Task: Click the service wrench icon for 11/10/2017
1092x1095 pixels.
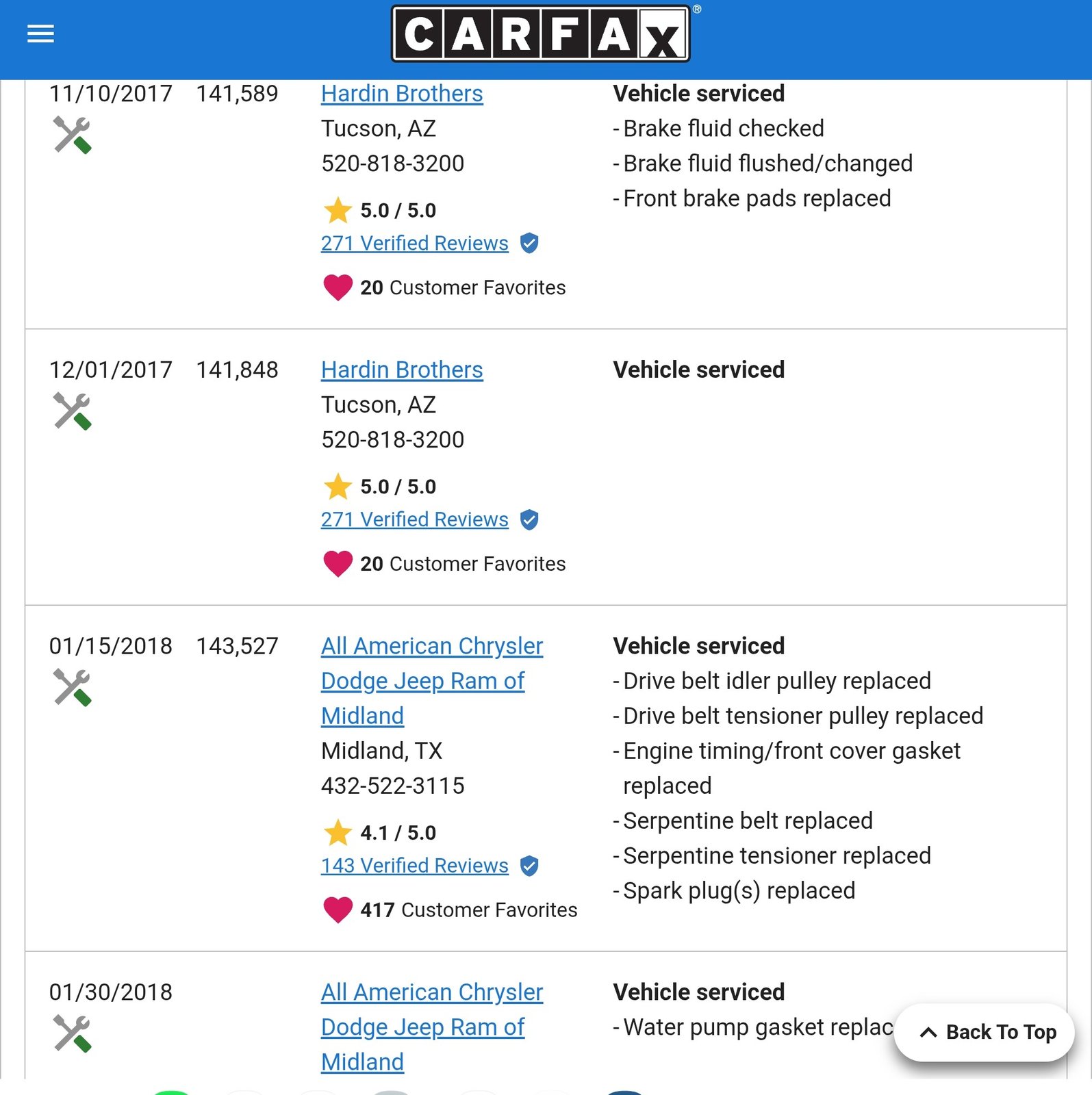Action: pos(72,135)
